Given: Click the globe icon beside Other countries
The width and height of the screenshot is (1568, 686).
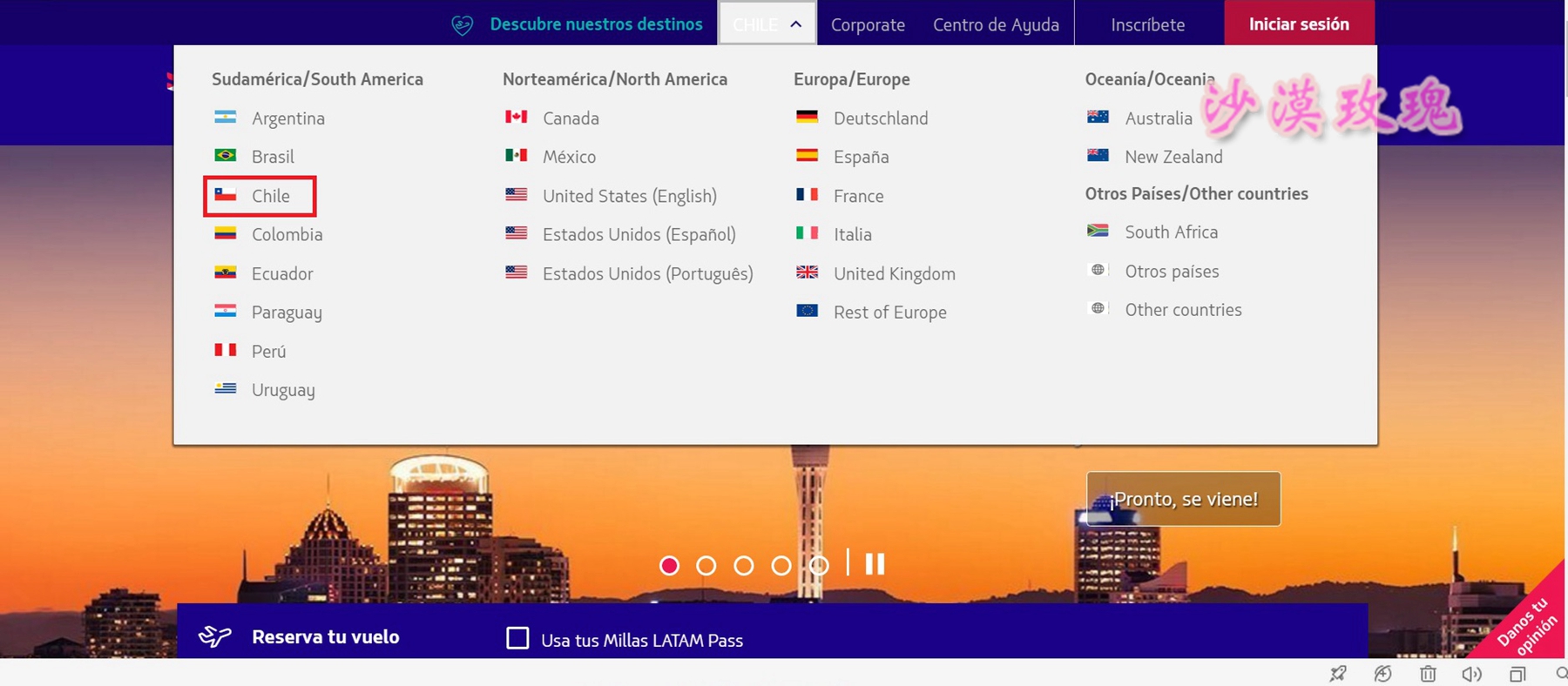Looking at the screenshot, I should [x=1098, y=308].
